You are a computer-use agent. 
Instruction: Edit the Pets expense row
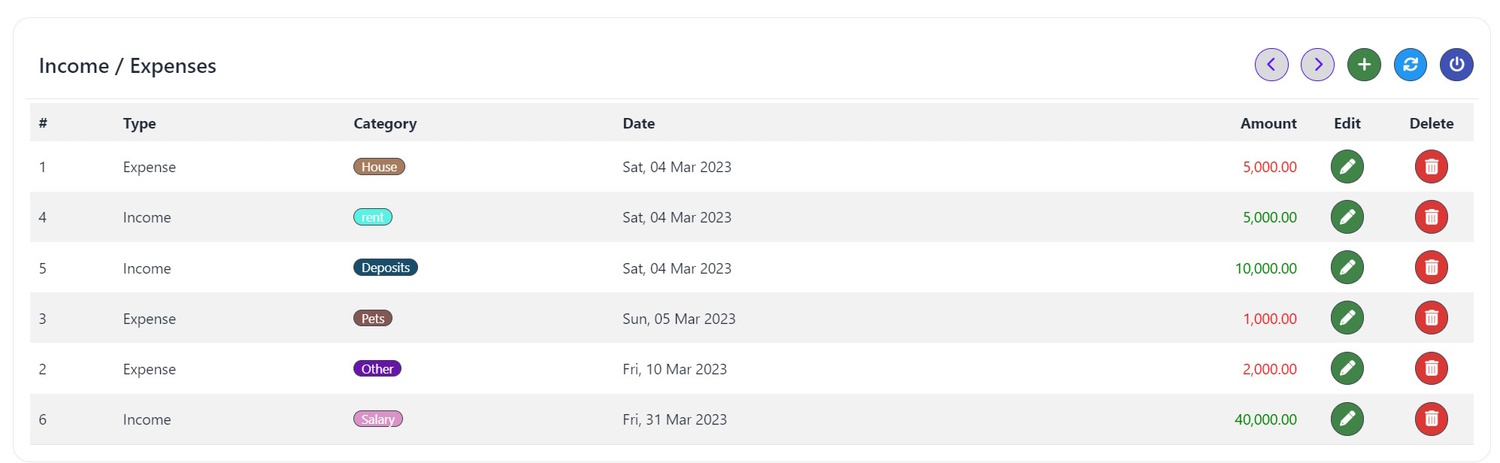(1347, 318)
